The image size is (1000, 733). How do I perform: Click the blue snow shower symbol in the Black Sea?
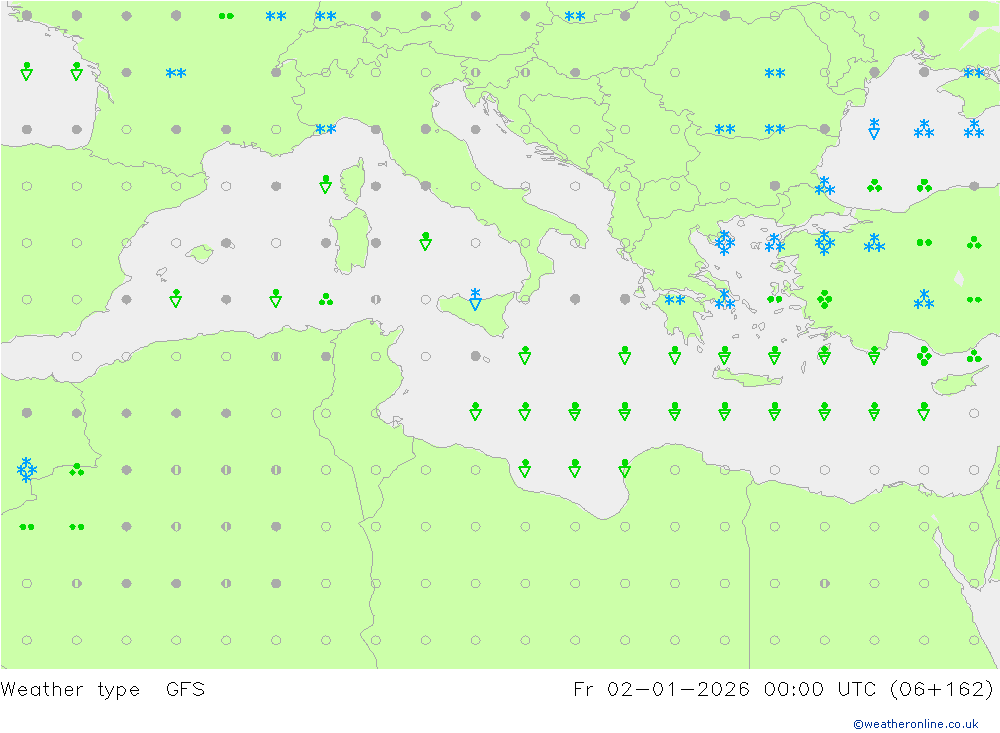pyautogui.click(x=874, y=128)
